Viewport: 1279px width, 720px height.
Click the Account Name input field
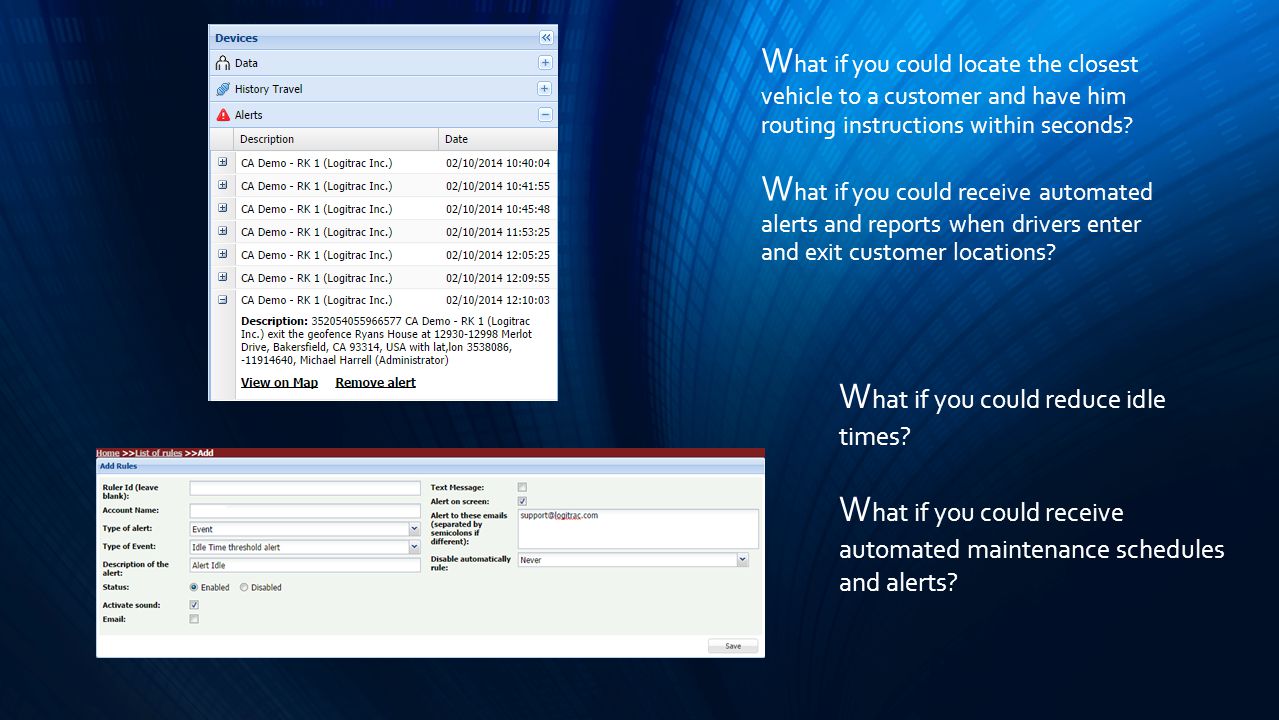(x=305, y=510)
